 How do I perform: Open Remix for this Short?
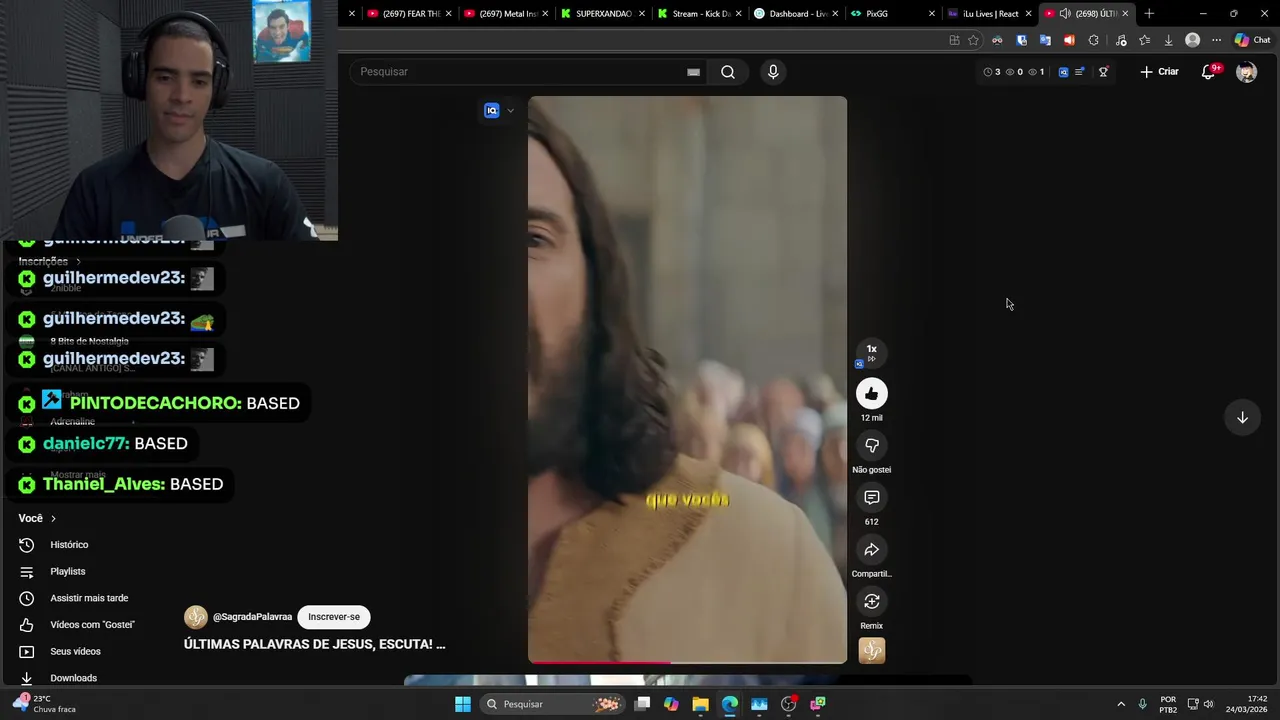coord(872,602)
